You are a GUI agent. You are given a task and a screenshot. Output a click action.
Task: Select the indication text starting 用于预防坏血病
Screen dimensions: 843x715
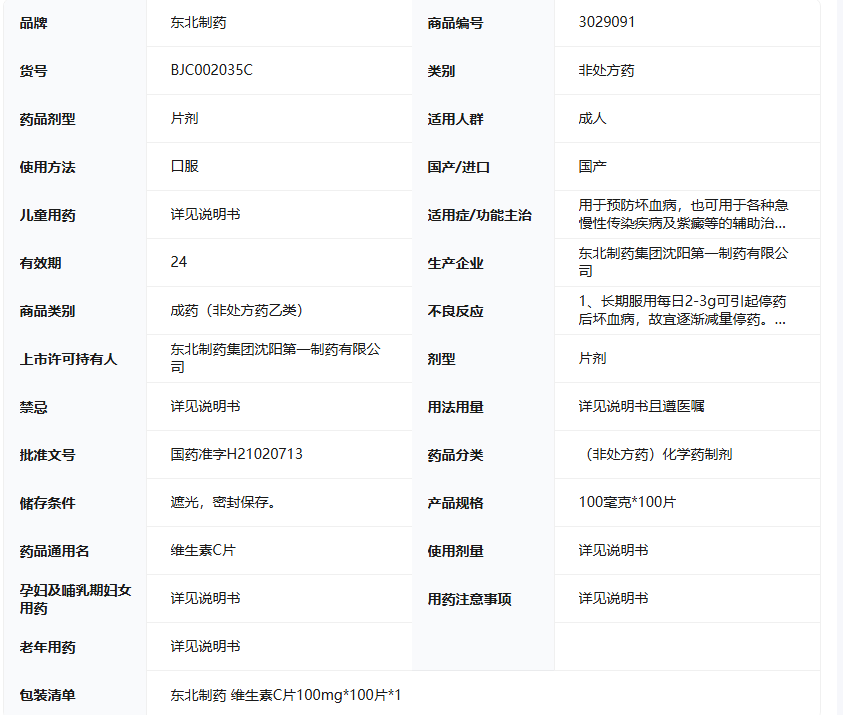(x=683, y=214)
